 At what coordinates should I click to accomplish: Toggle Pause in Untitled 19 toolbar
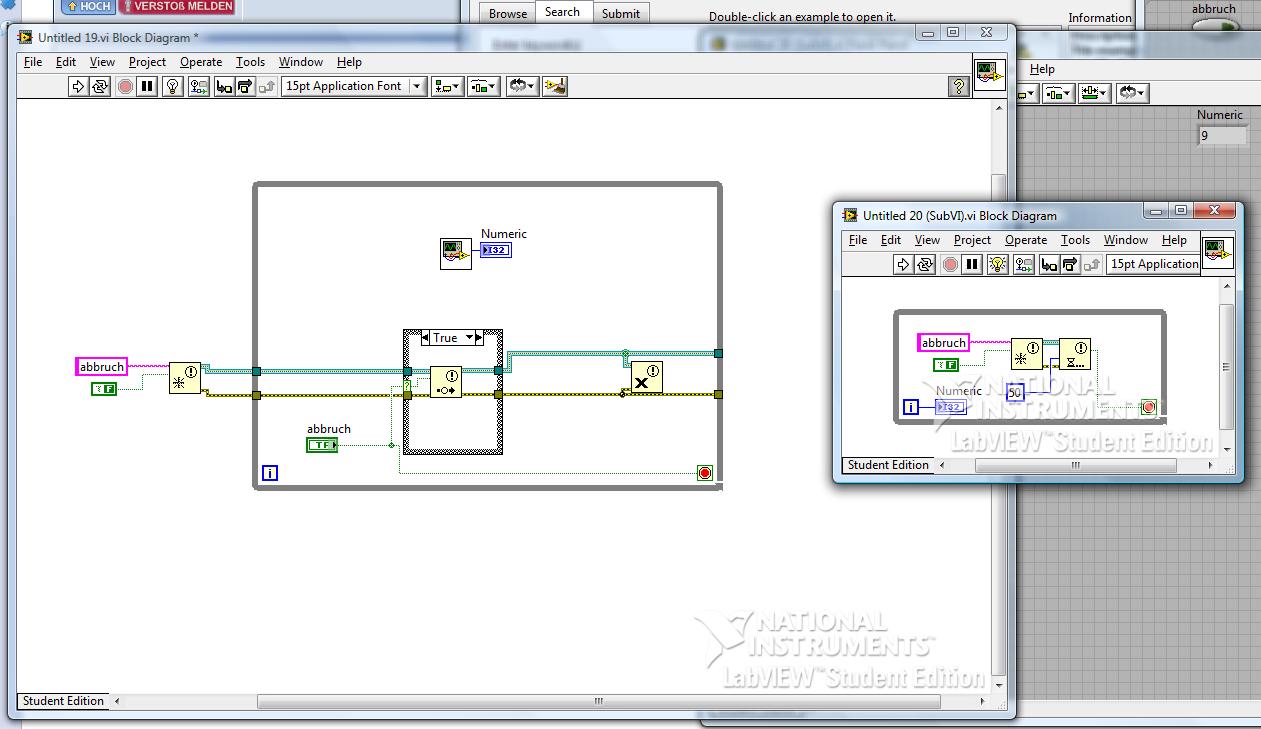(x=147, y=86)
